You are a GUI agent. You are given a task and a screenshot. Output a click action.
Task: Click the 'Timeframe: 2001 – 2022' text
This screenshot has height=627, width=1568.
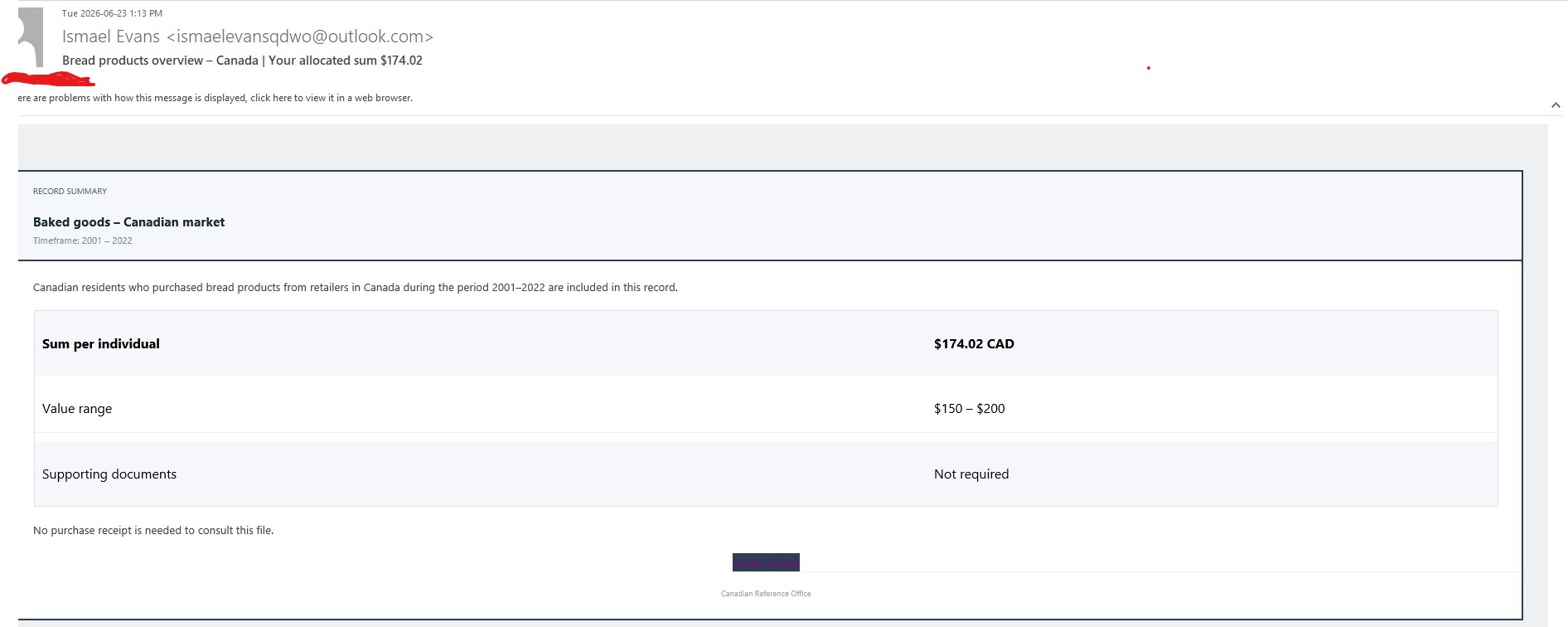[x=82, y=241]
